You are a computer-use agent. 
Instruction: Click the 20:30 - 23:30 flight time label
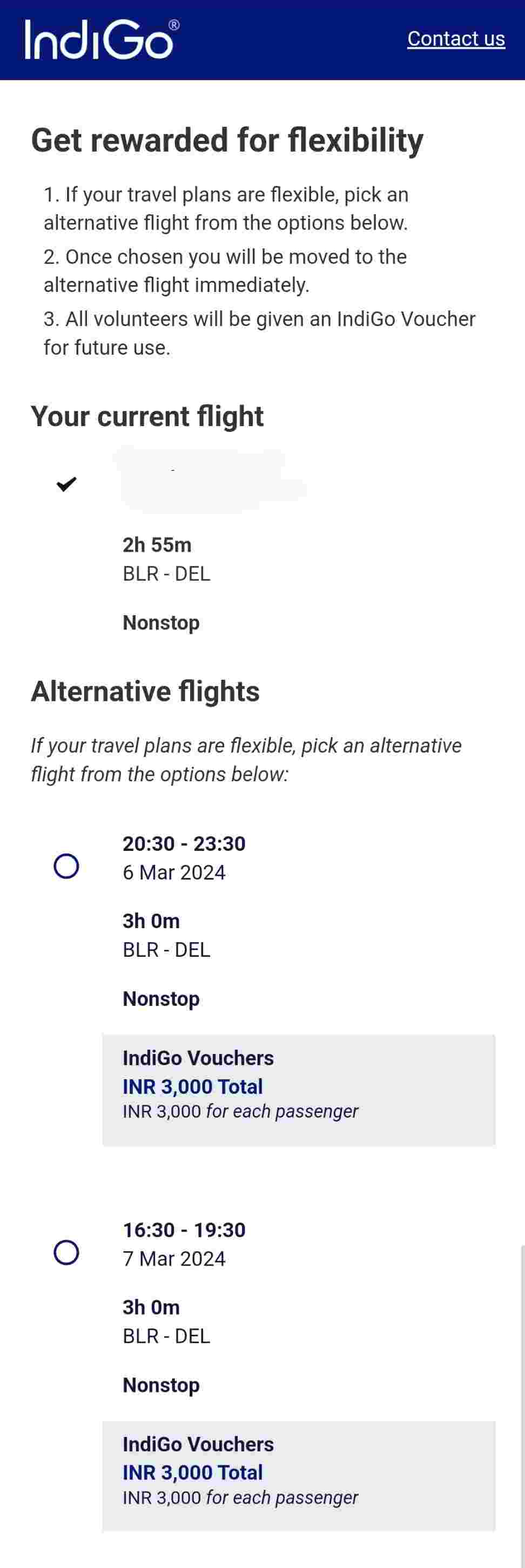coord(184,843)
